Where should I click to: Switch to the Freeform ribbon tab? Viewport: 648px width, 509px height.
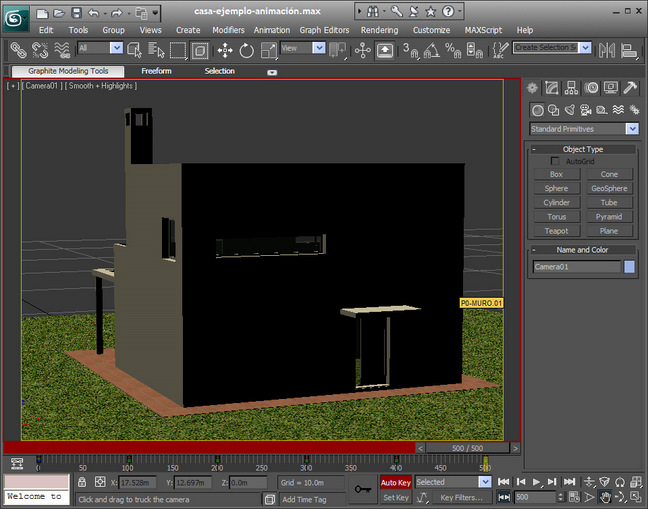coord(156,71)
